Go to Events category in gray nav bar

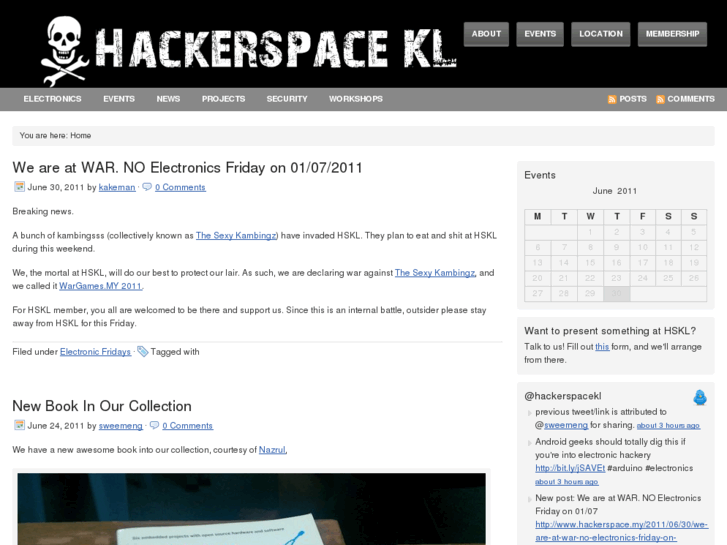tap(119, 99)
